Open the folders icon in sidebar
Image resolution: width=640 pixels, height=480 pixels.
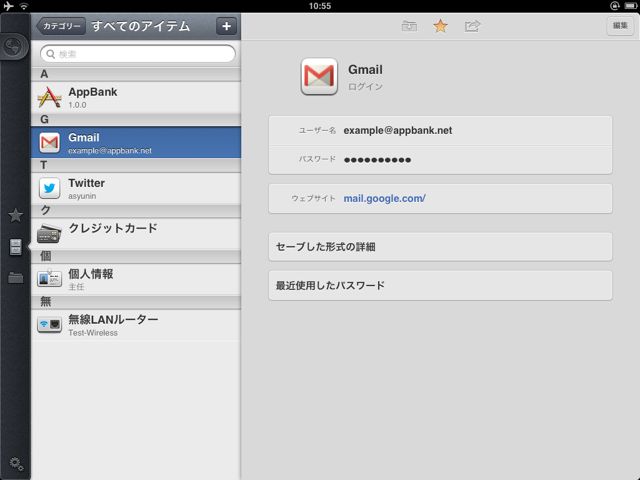(16, 278)
